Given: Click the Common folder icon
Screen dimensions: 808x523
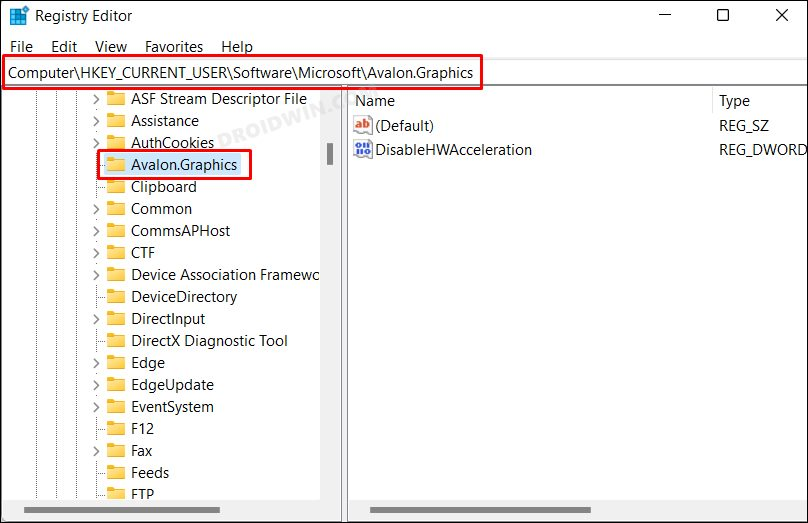Looking at the screenshot, I should [x=116, y=209].
